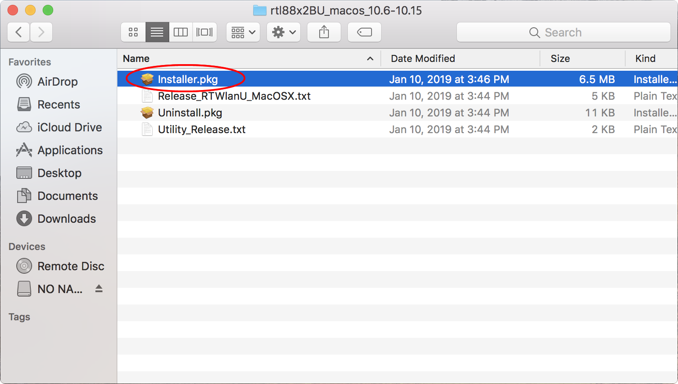Click the Installer.pkg package icon

[x=147, y=79]
